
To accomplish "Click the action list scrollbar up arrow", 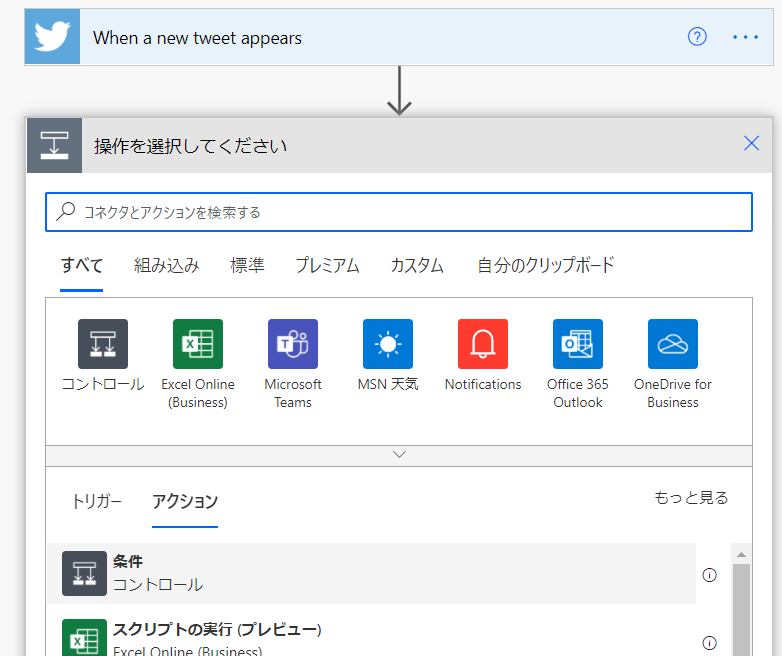I will click(742, 554).
